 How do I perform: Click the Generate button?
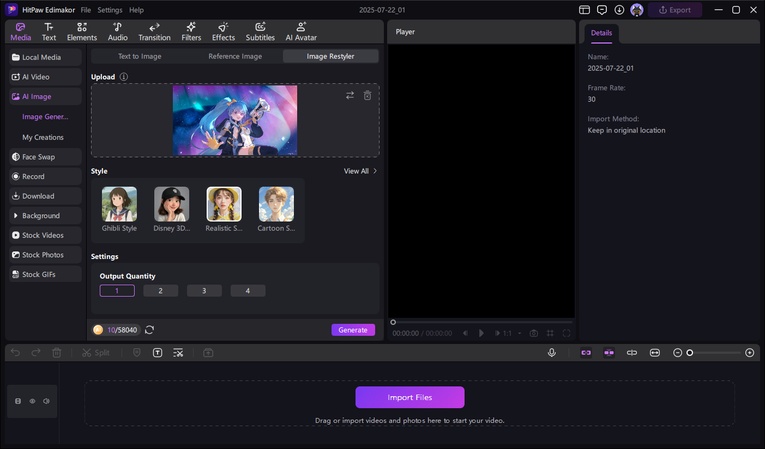353,330
